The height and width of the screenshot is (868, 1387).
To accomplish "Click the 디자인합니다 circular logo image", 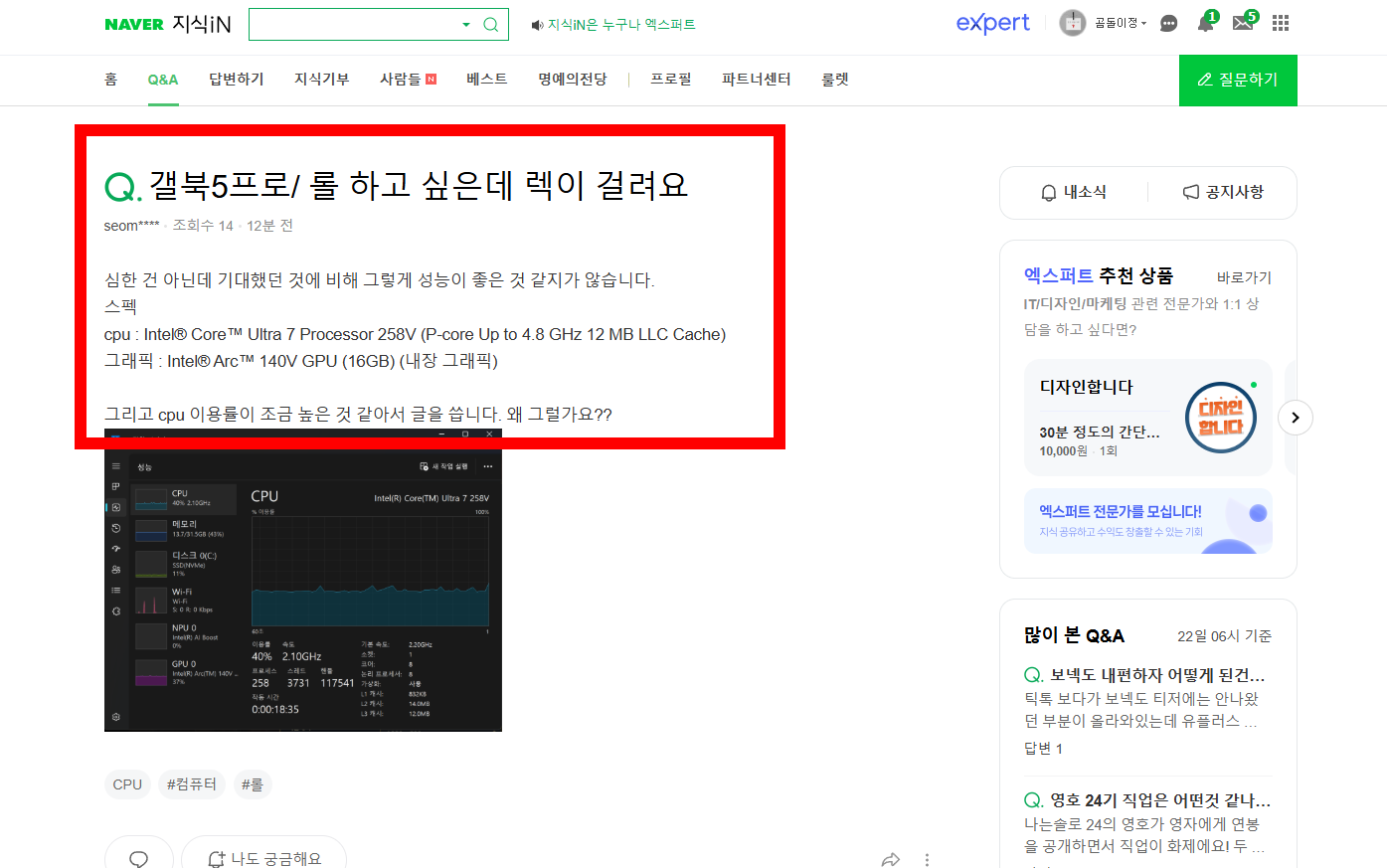I will (x=1221, y=418).
